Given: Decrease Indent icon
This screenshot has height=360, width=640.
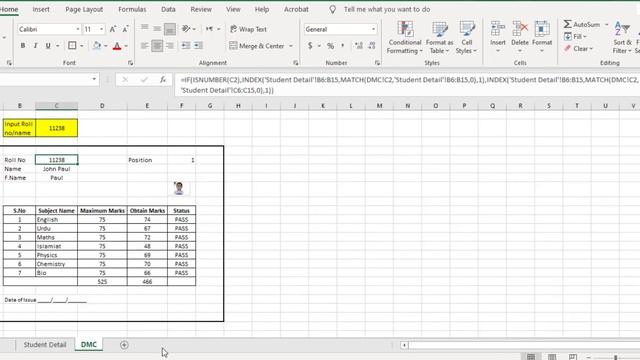Looking at the screenshot, I should click(x=186, y=46).
